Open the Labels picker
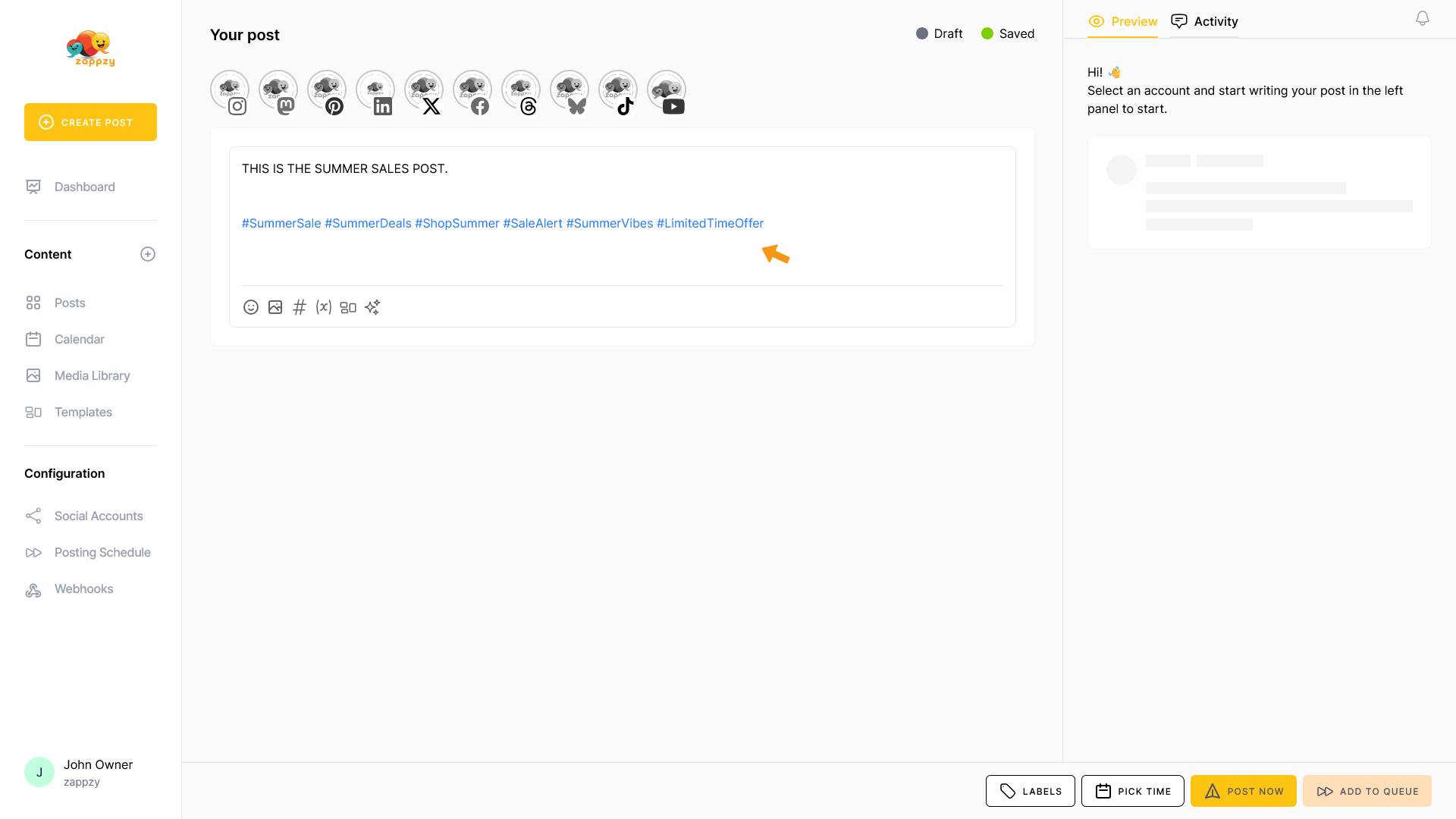The image size is (1456, 819). pos(1030,791)
